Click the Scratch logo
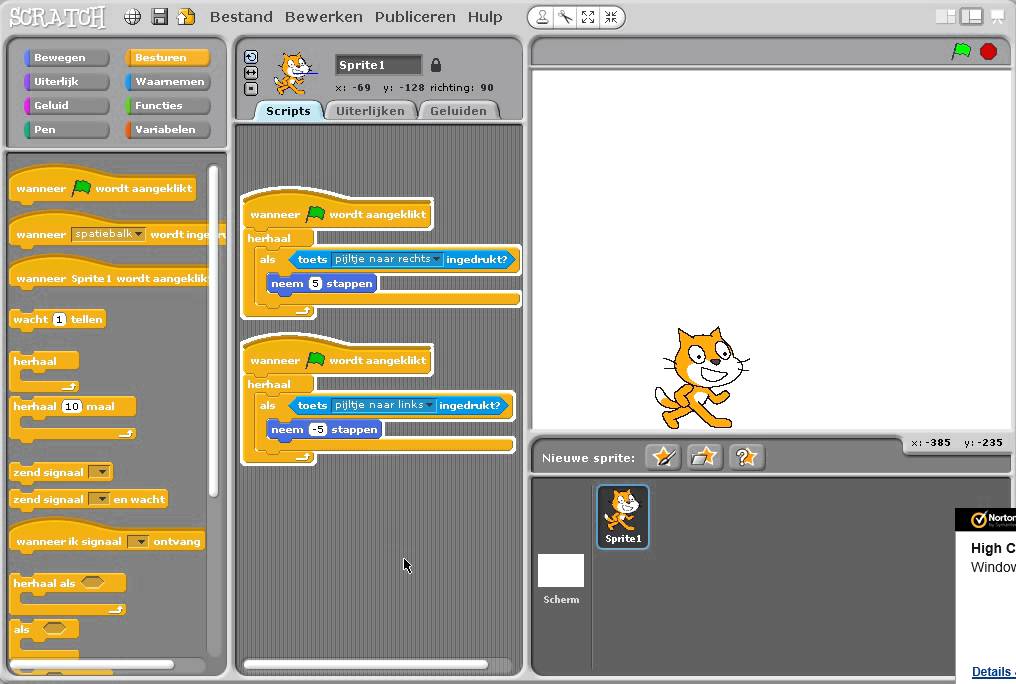This screenshot has width=1016, height=684. 57,17
